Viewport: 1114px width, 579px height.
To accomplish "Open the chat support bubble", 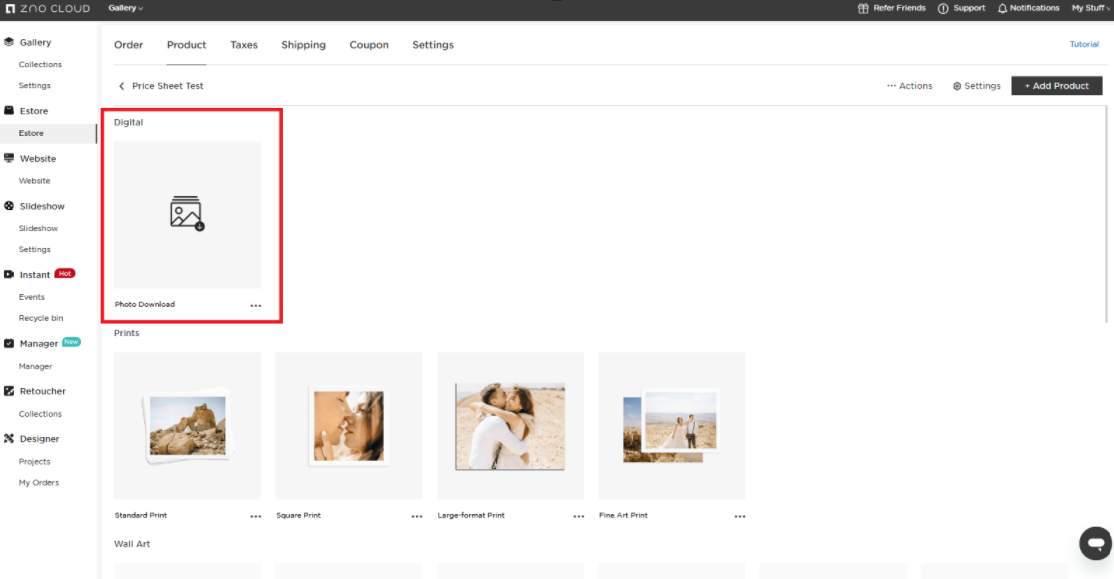I will (x=1095, y=543).
